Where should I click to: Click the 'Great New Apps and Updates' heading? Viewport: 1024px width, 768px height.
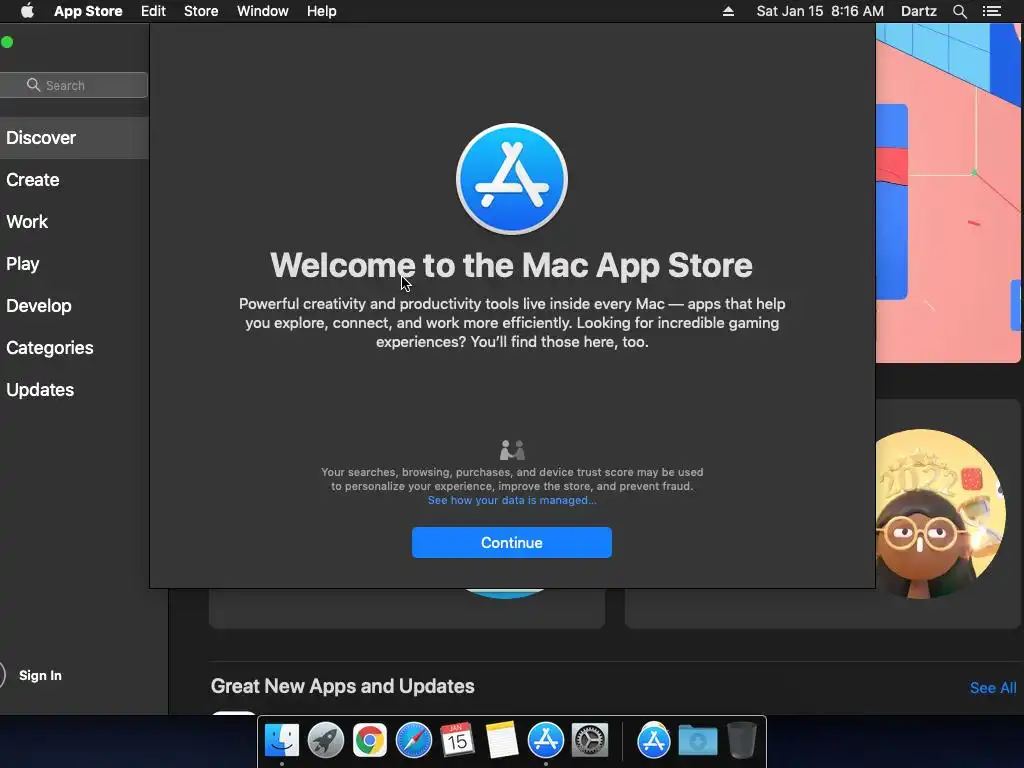[342, 686]
